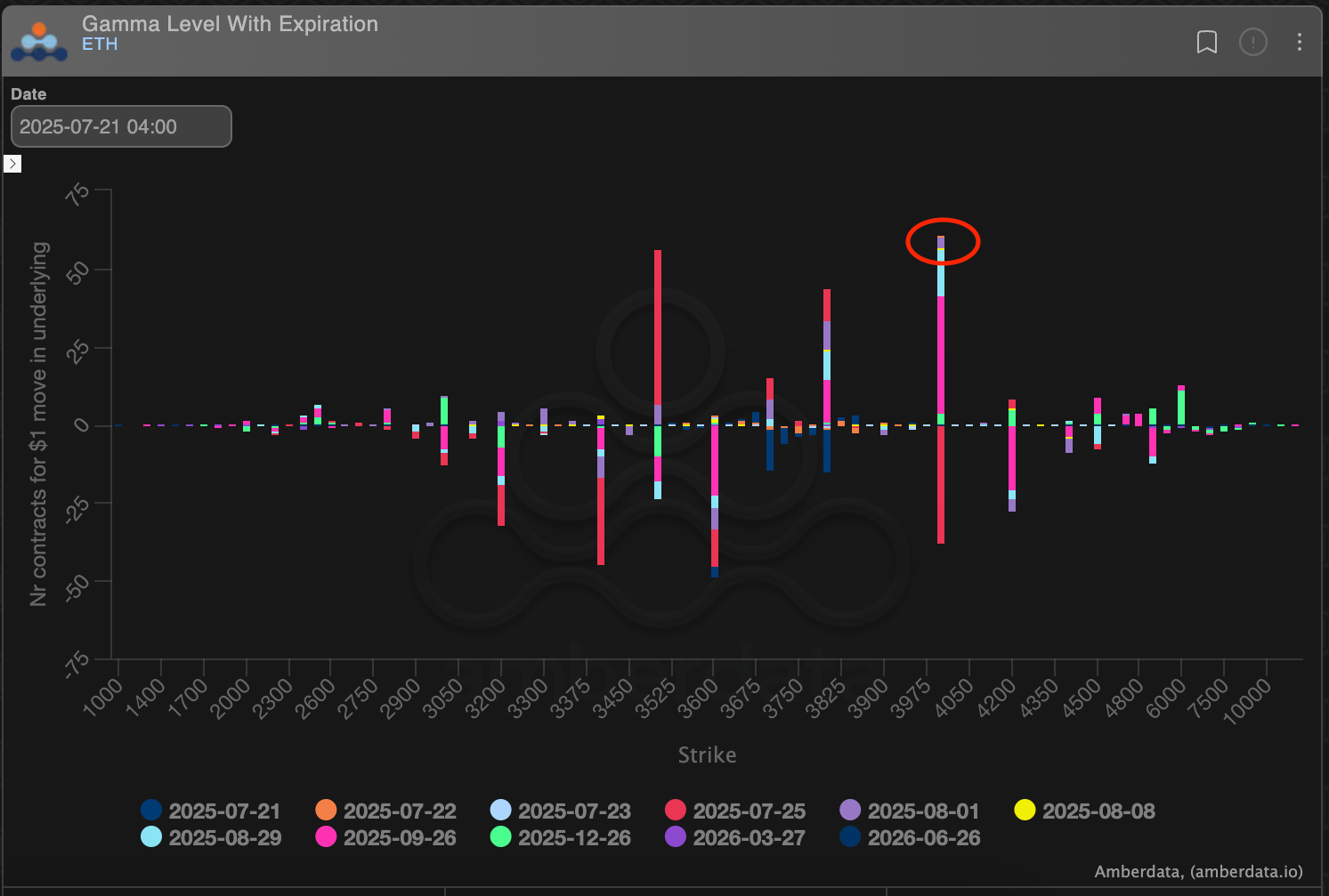Click the blue dot beside 2025-07-21
The width and height of the screenshot is (1329, 896).
(151, 811)
